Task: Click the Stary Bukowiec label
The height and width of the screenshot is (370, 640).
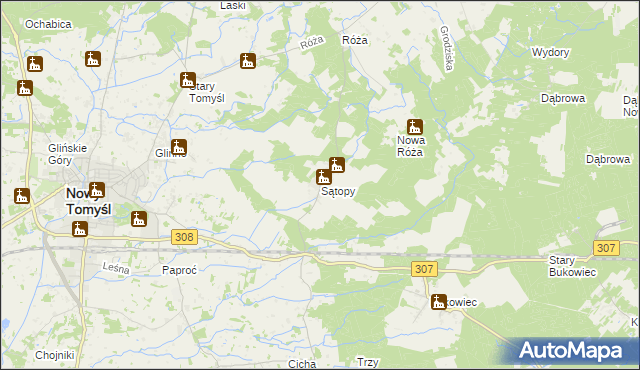Action: pyautogui.click(x=572, y=266)
